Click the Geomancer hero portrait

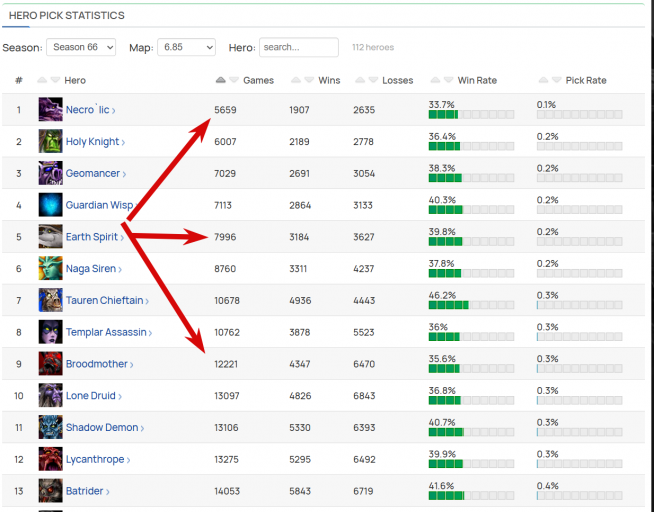click(x=50, y=173)
